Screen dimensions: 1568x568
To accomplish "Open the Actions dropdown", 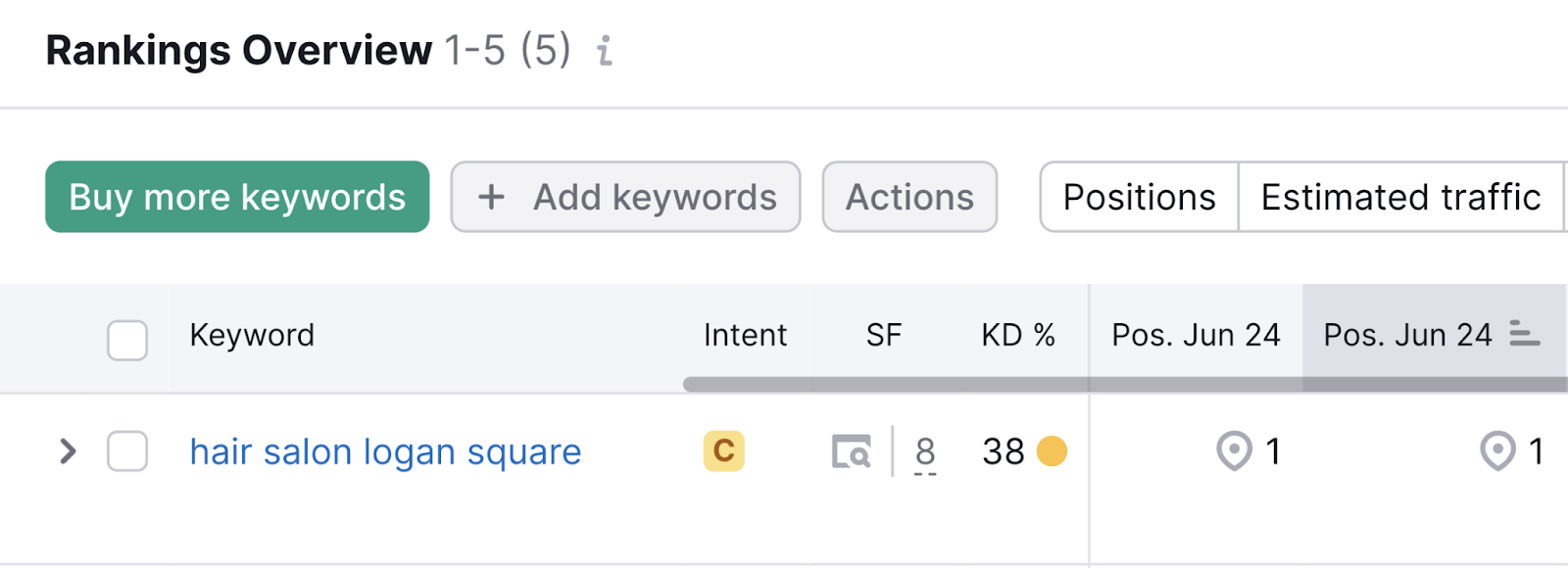I will pyautogui.click(x=908, y=197).
